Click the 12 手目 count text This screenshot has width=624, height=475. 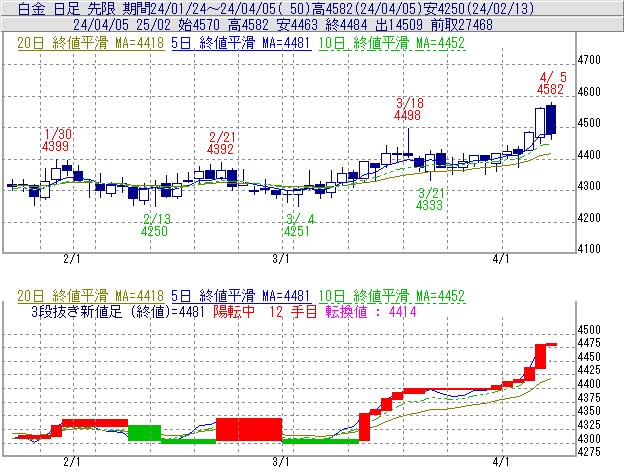(x=292, y=311)
